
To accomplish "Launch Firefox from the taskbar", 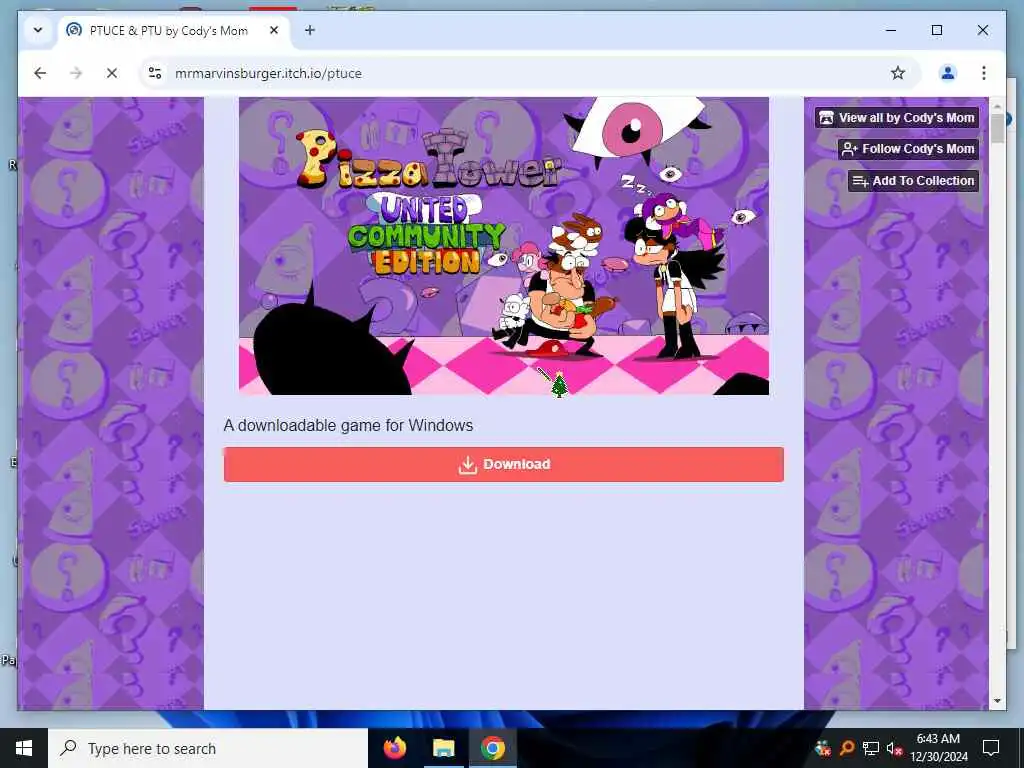I will coord(394,748).
